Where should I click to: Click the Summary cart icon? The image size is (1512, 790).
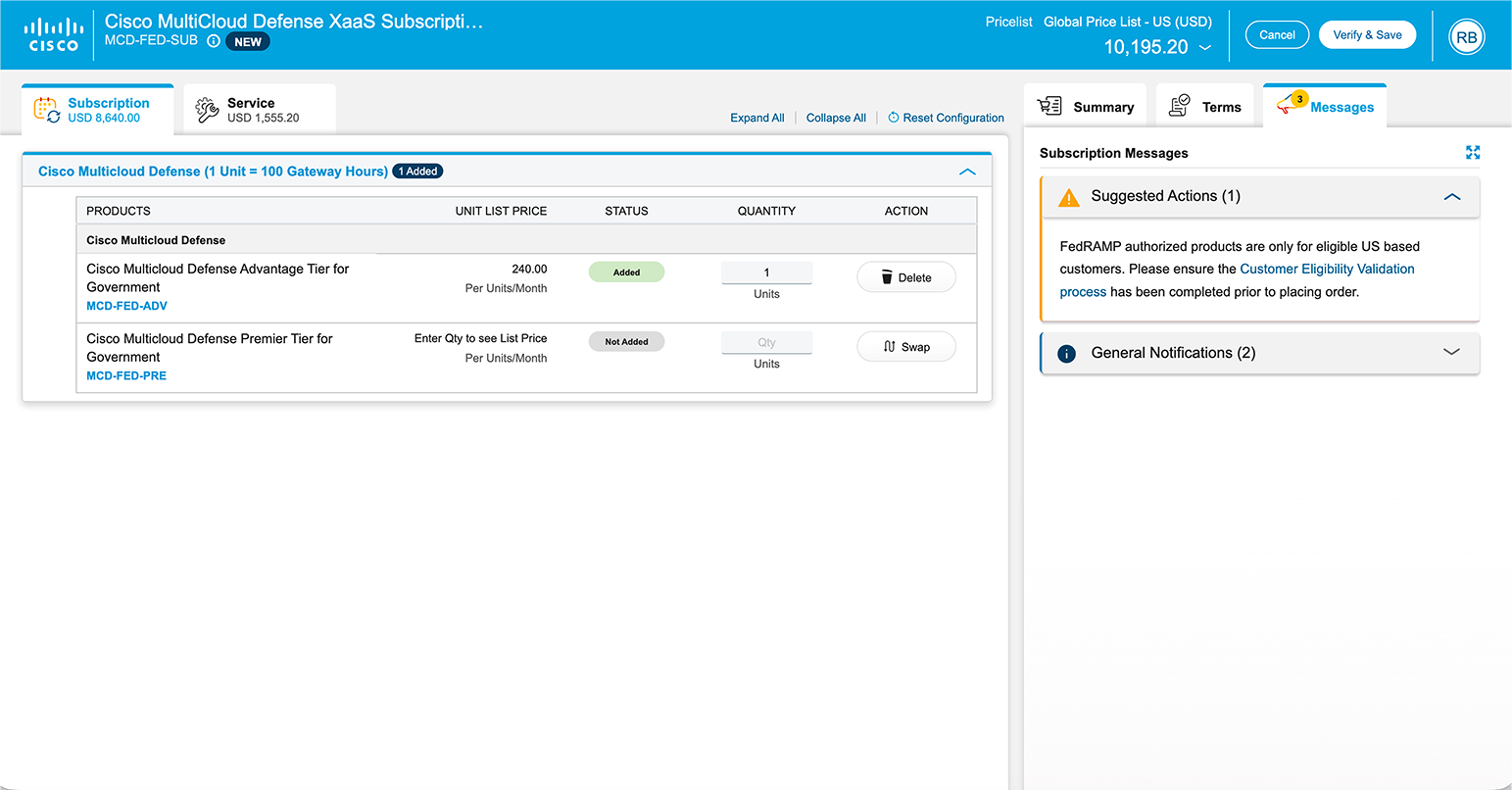[x=1049, y=106]
